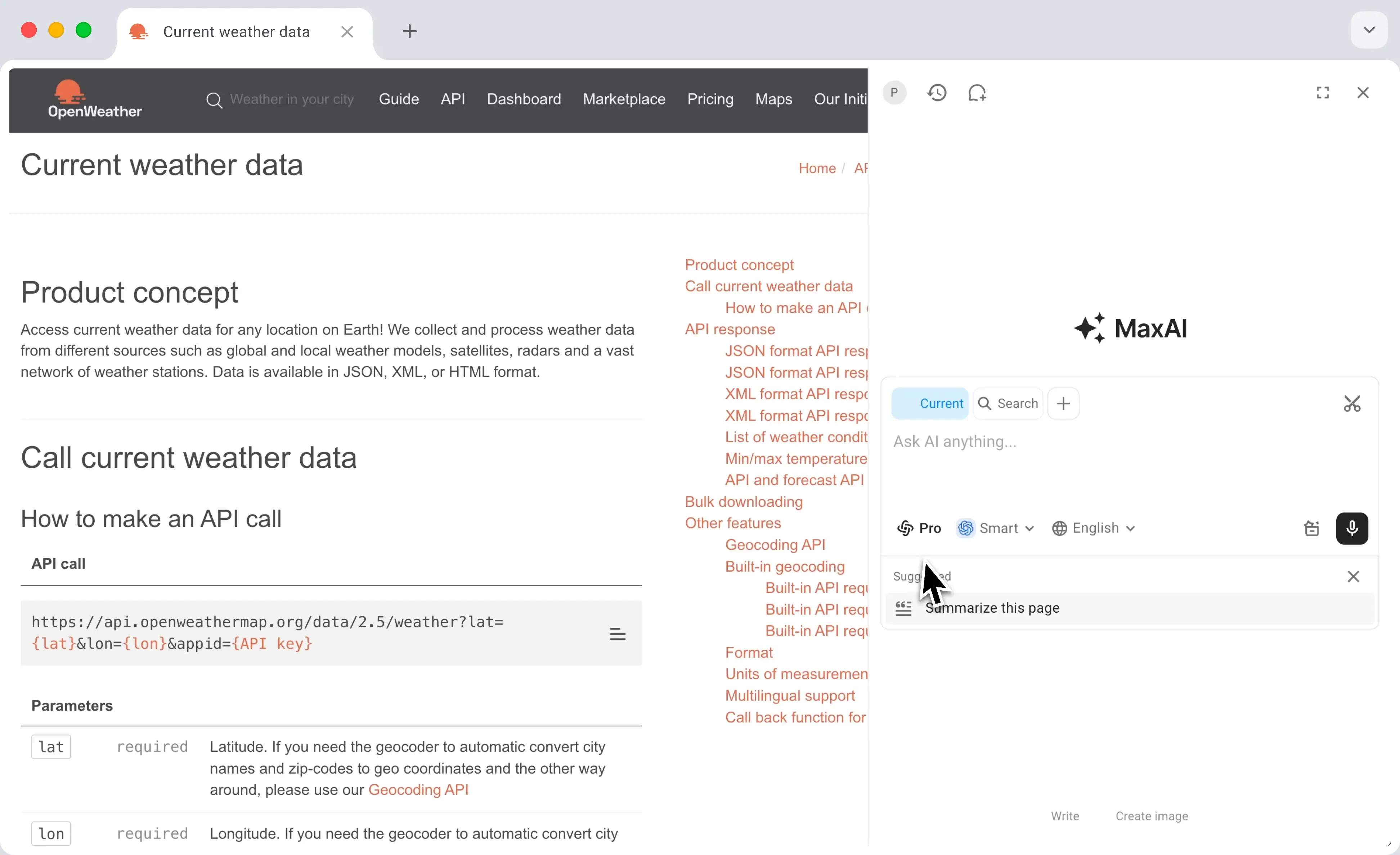
Task: Follow the Home breadcrumb link
Action: tap(817, 168)
